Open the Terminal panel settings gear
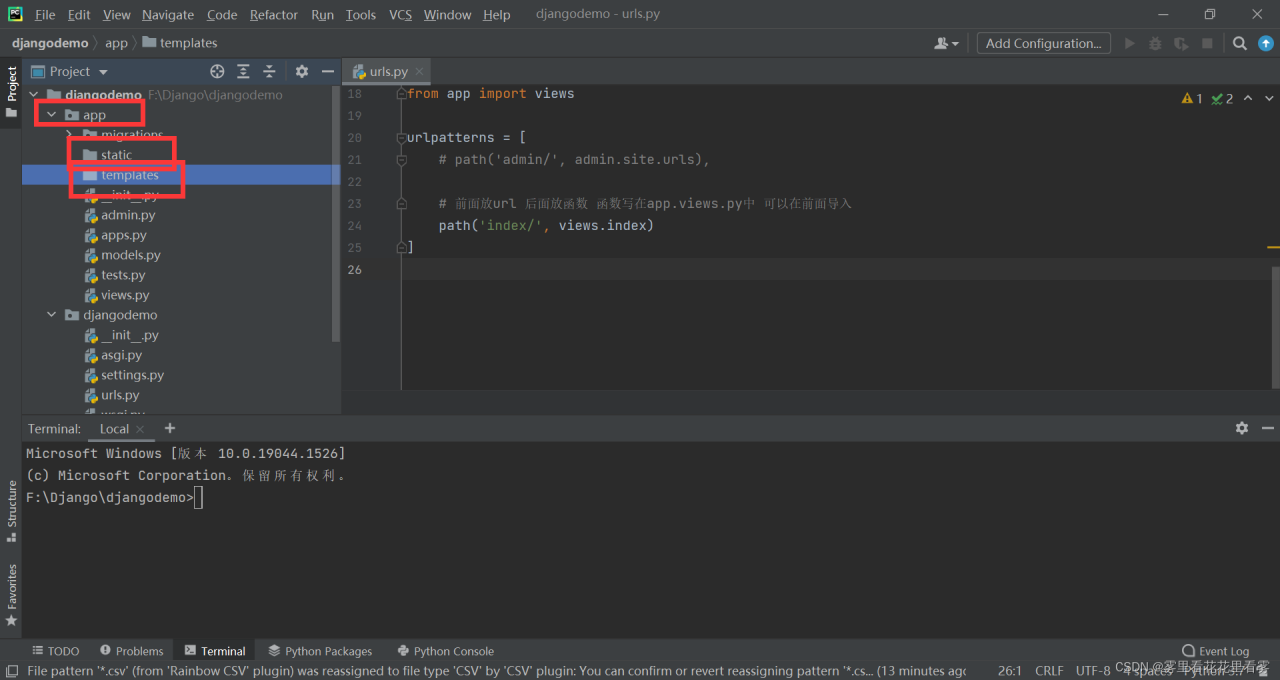Viewport: 1280px width, 680px height. click(1242, 428)
